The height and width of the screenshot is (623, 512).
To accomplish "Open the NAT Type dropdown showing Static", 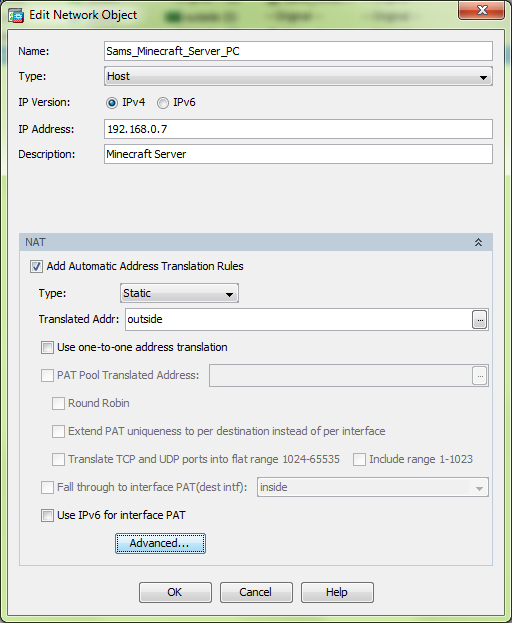I will (x=179, y=293).
